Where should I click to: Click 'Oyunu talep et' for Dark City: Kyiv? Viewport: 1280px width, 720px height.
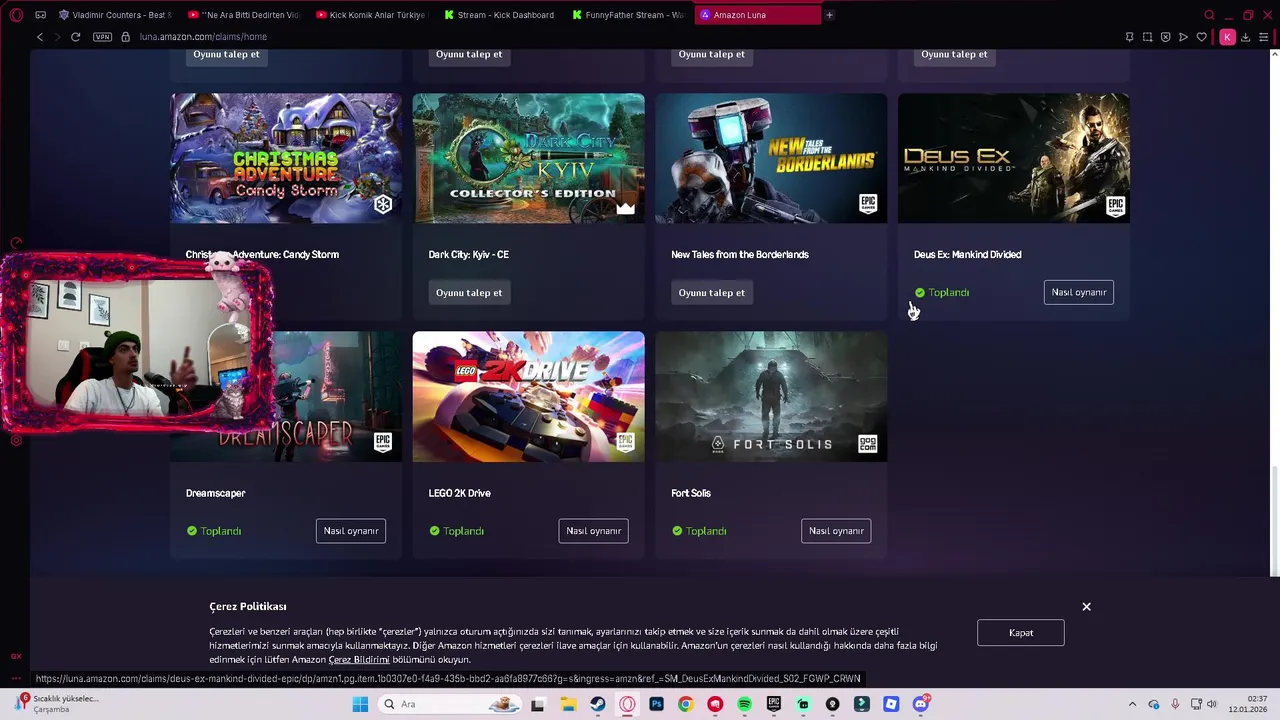point(469,293)
